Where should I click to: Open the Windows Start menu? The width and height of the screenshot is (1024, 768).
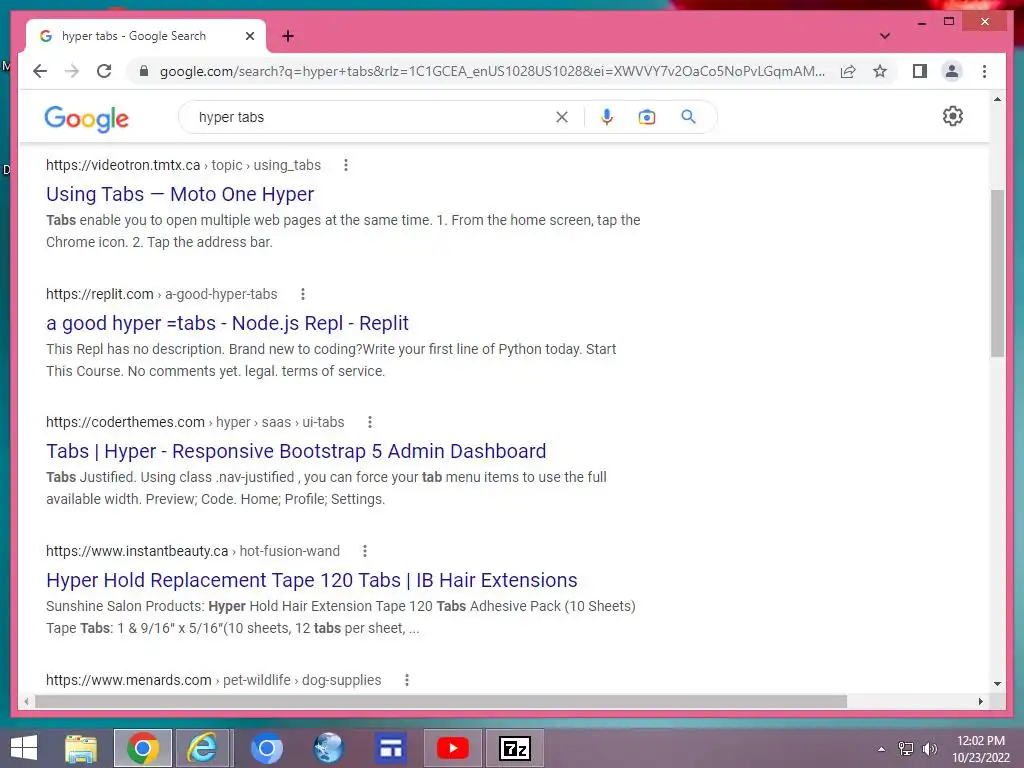[24, 748]
